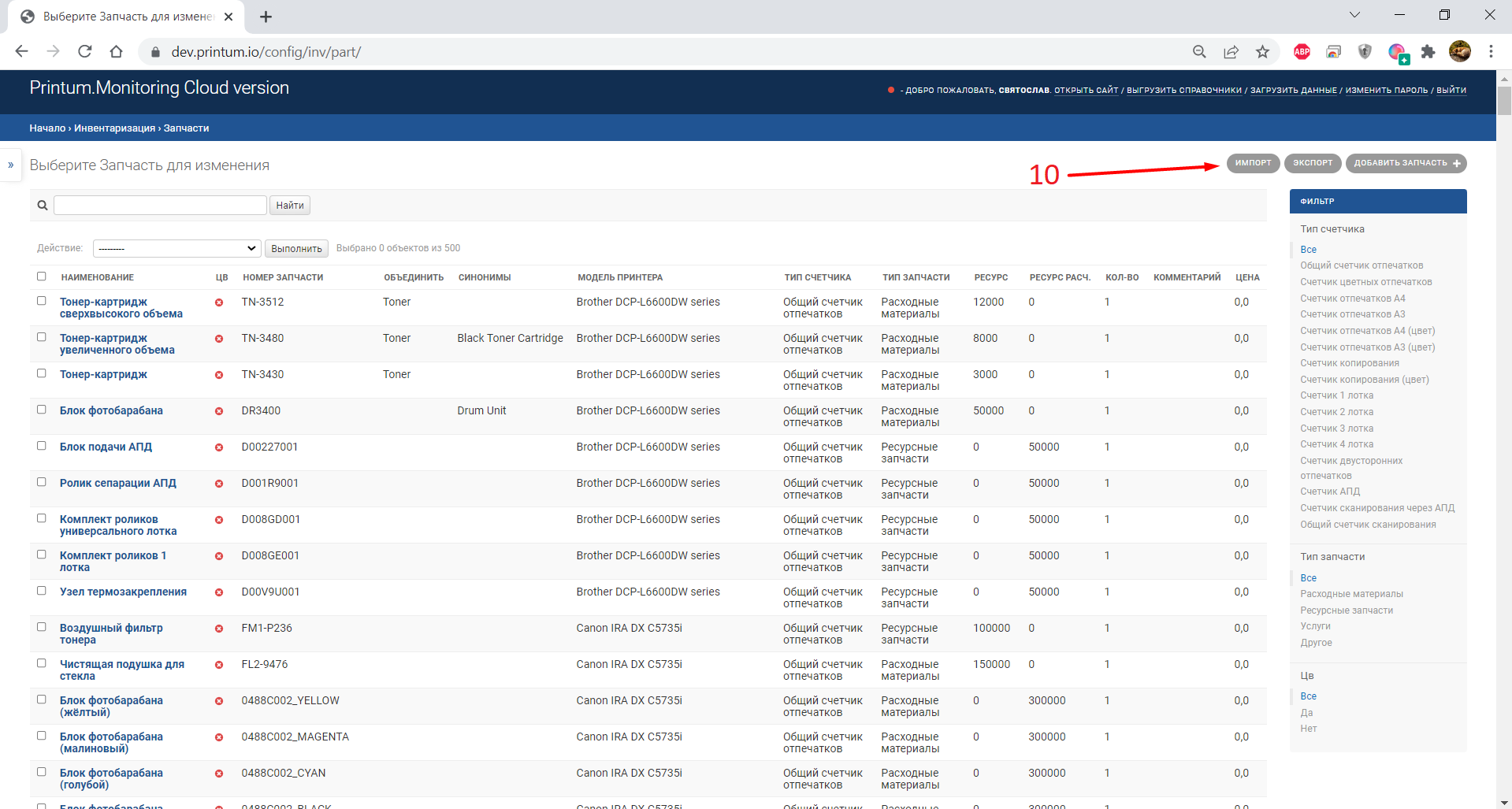Click the Импорт button

[x=1253, y=163]
